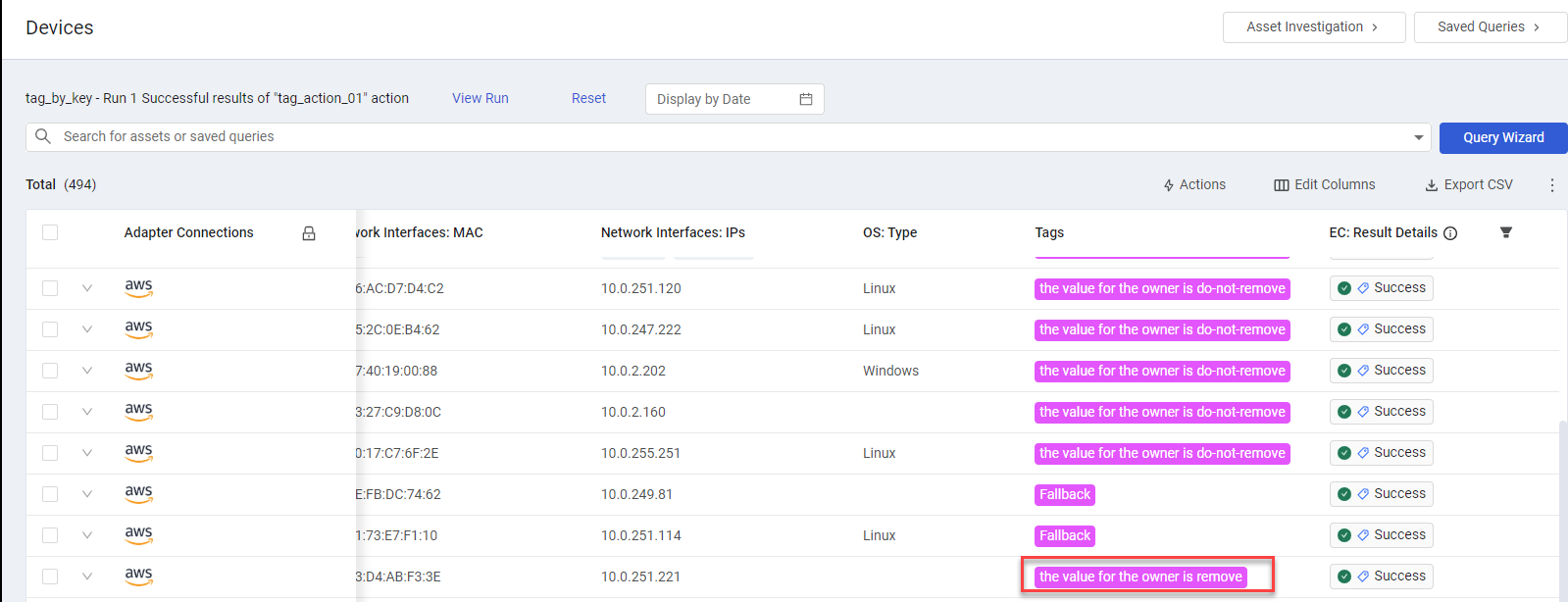Open the Display by Date picker field

click(734, 99)
